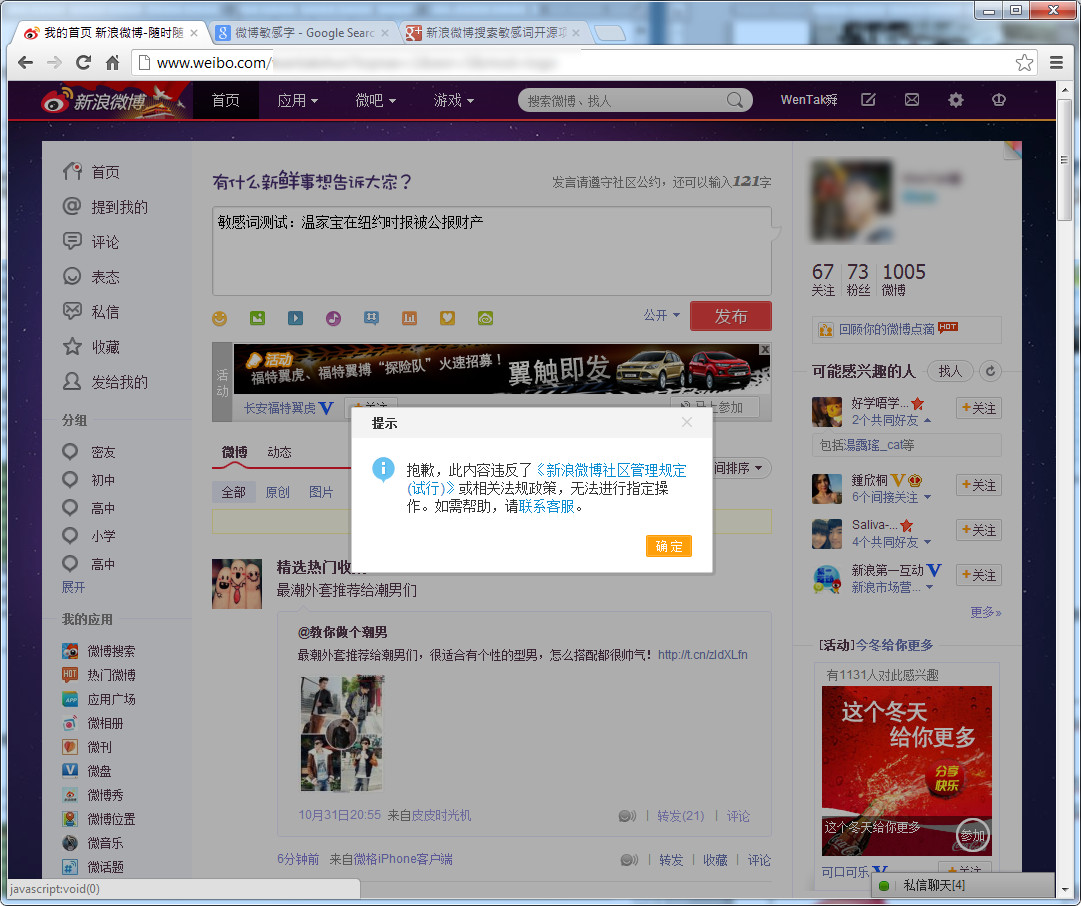Open the browser home page button
Screen dimensions: 1081x906
click(112, 63)
